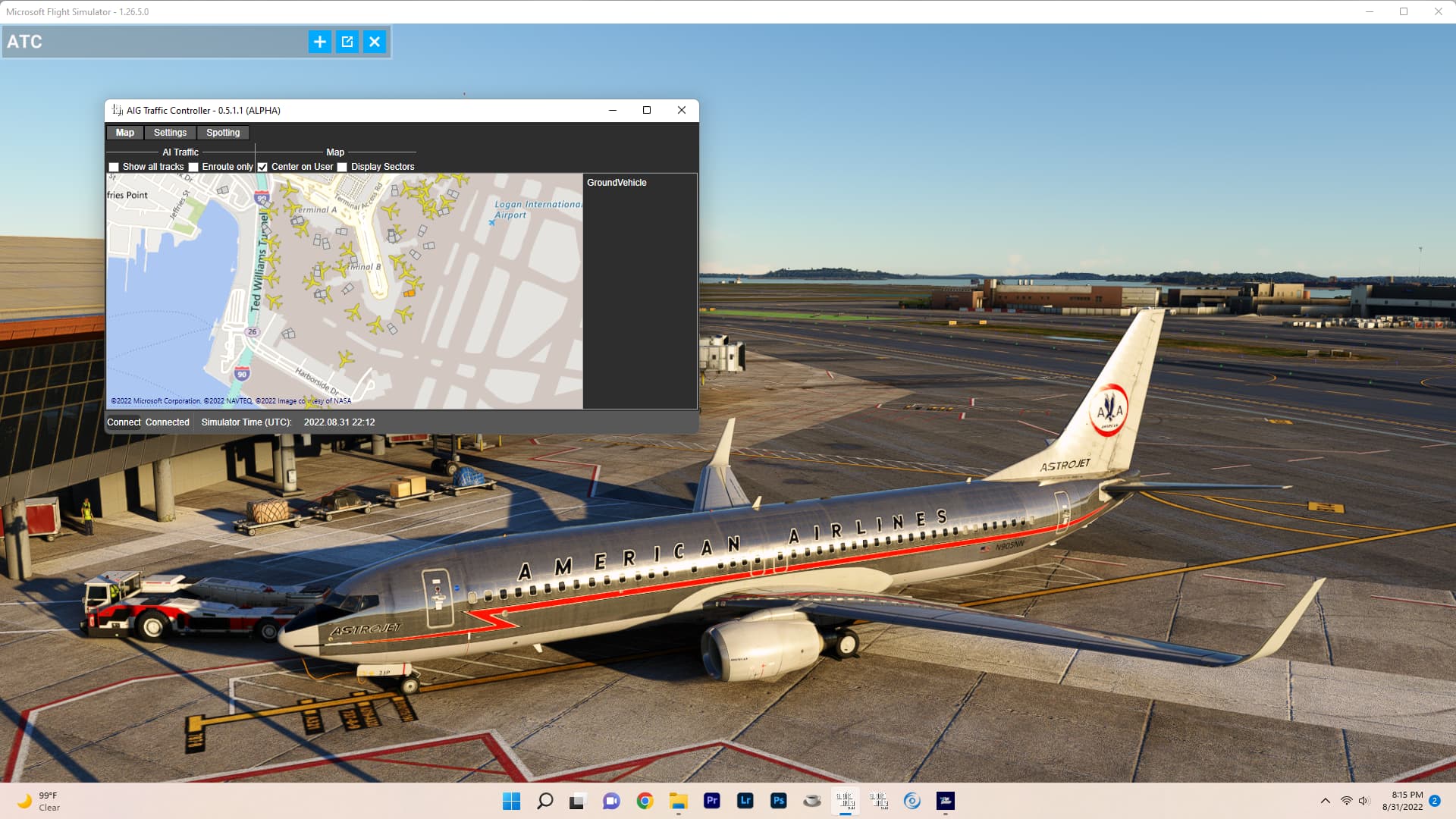Screen dimensions: 1456x819
Task: Open the Teams Chat taskbar icon
Action: (x=611, y=801)
